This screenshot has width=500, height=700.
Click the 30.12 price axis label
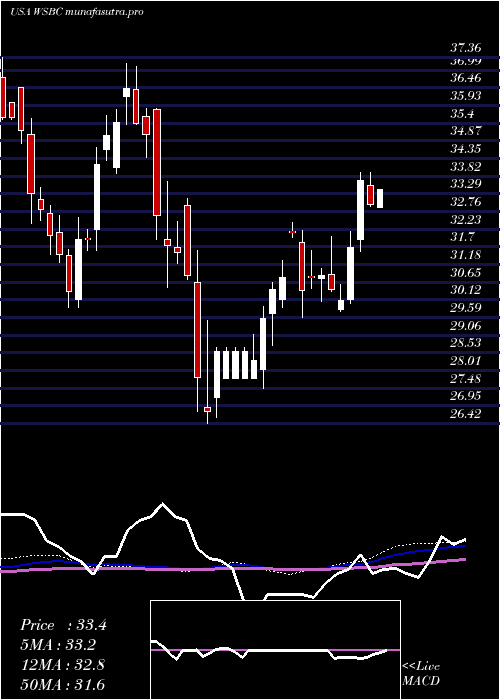(x=466, y=290)
